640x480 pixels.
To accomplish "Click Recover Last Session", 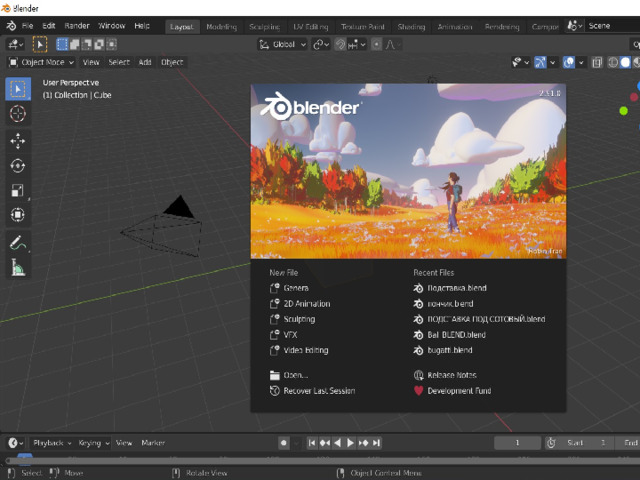I will point(312,391).
